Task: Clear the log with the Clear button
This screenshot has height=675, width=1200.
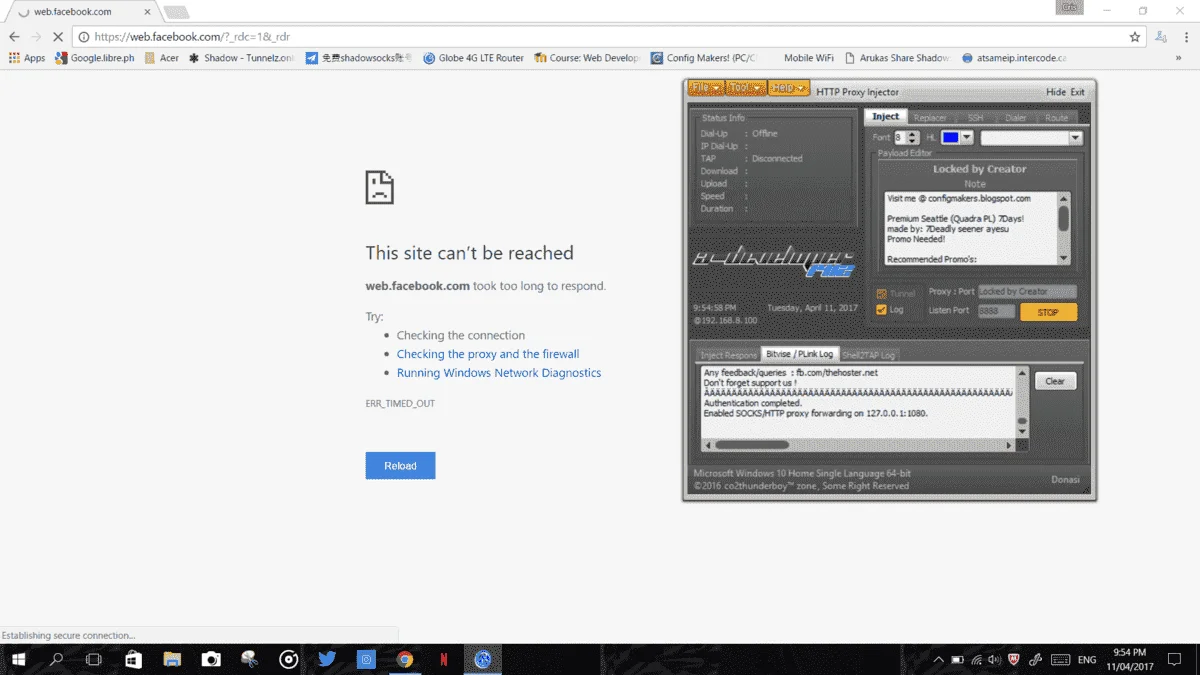Action: [1055, 381]
